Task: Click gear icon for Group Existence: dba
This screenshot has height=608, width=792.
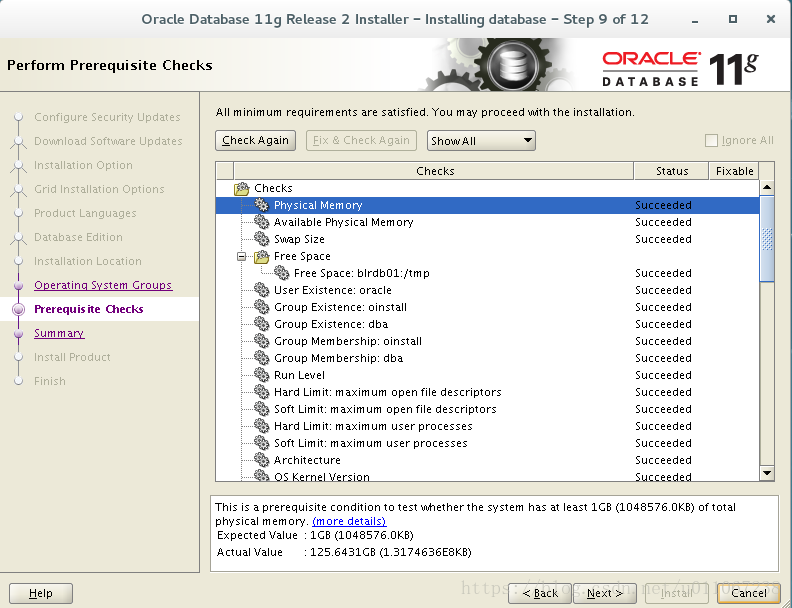Action: pyautogui.click(x=262, y=324)
